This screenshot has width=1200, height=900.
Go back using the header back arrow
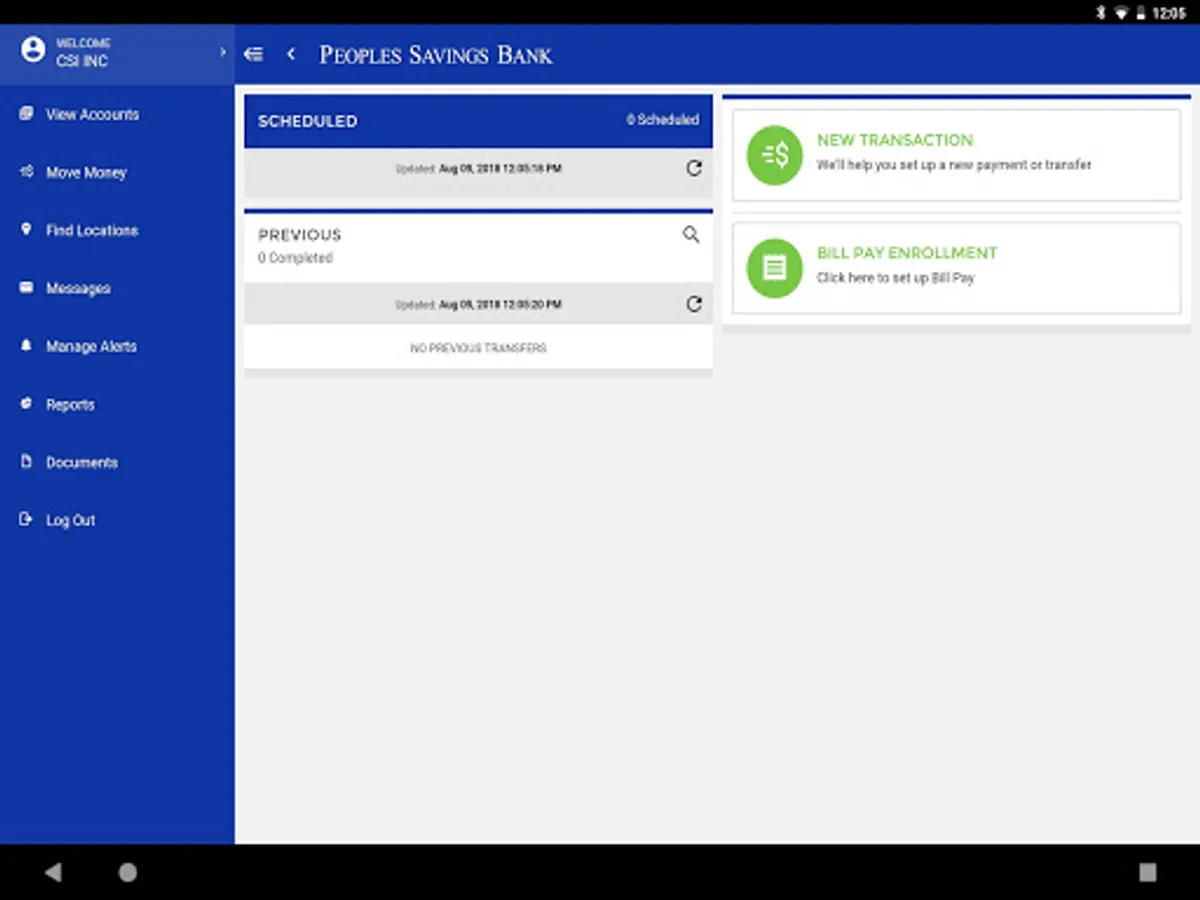291,54
